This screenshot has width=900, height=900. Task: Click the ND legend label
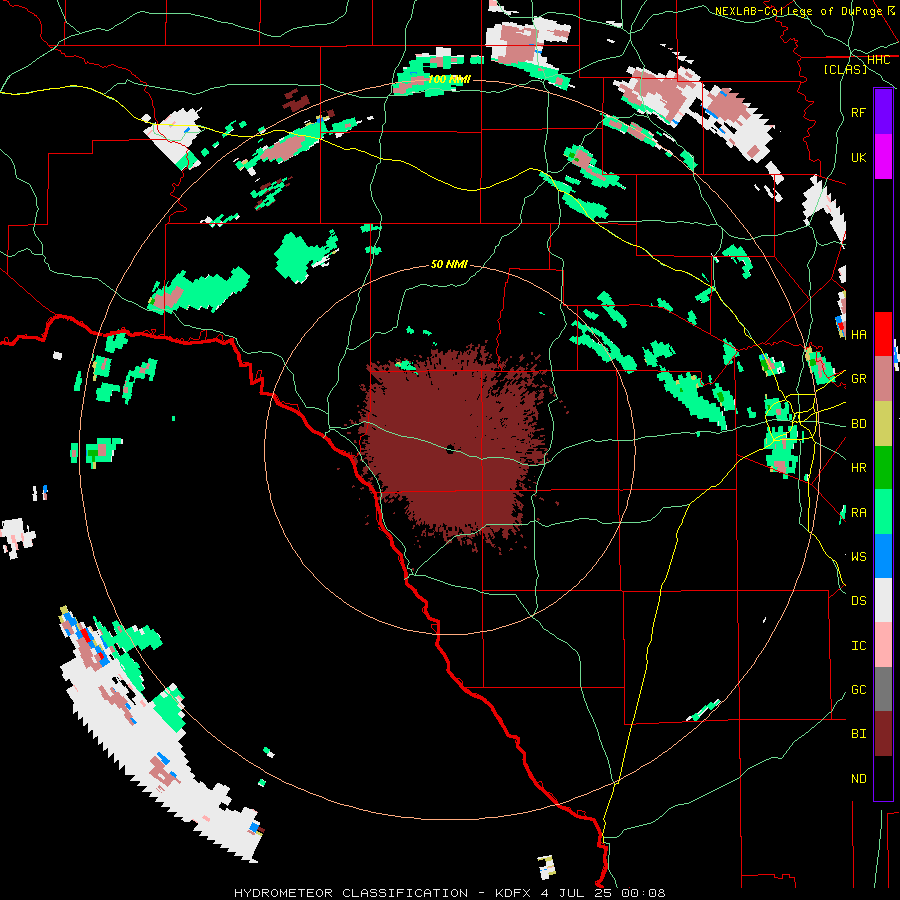tap(859, 778)
